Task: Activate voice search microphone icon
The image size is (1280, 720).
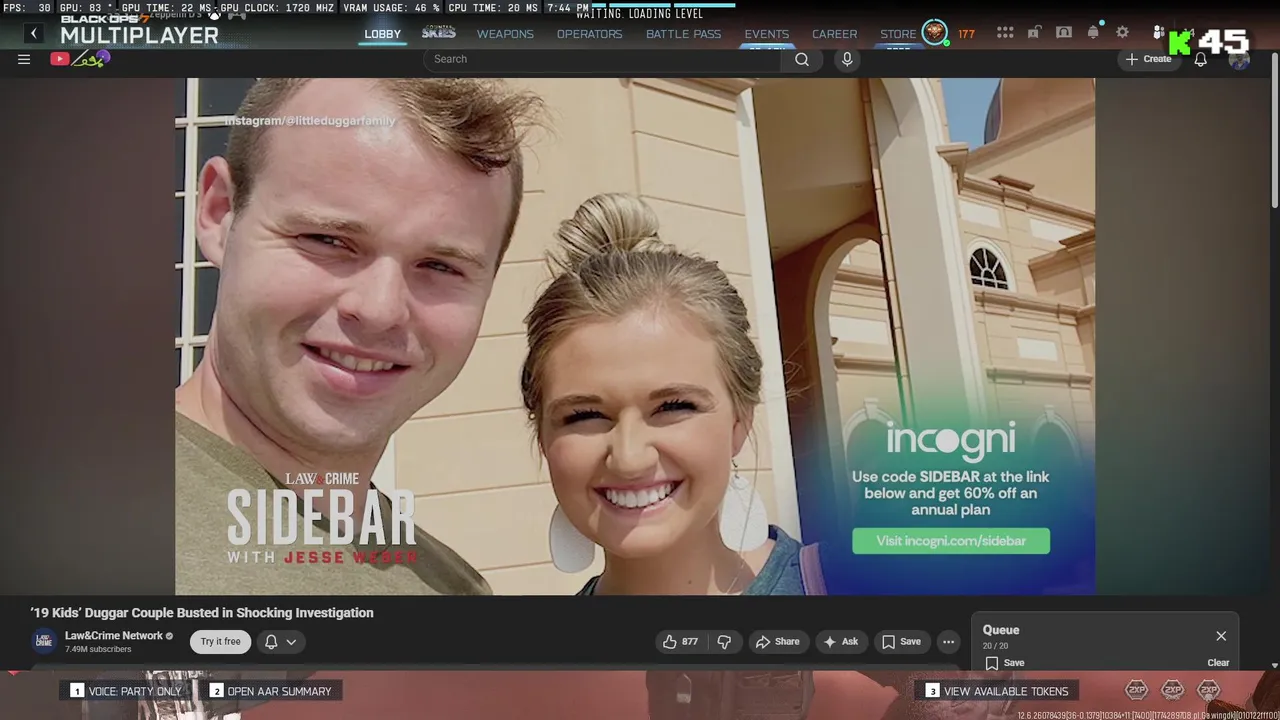Action: pos(847,59)
